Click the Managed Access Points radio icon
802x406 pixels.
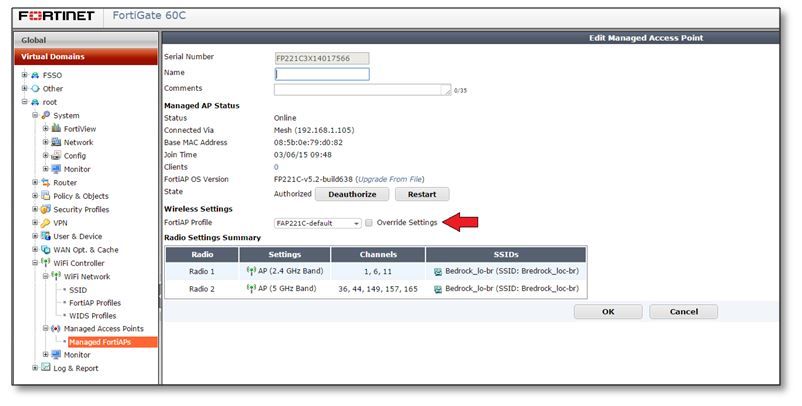[x=56, y=328]
